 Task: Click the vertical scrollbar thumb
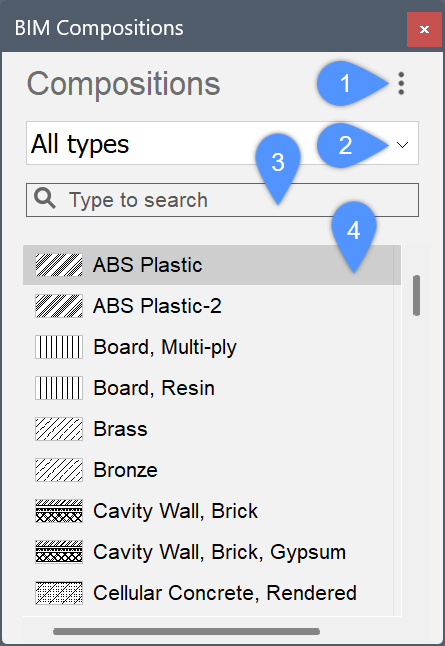[x=417, y=295]
